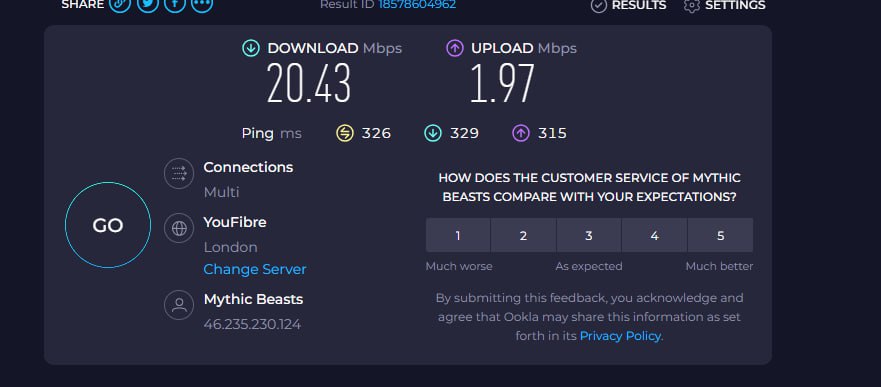Open Result ID 18578604962 link

pos(417,5)
